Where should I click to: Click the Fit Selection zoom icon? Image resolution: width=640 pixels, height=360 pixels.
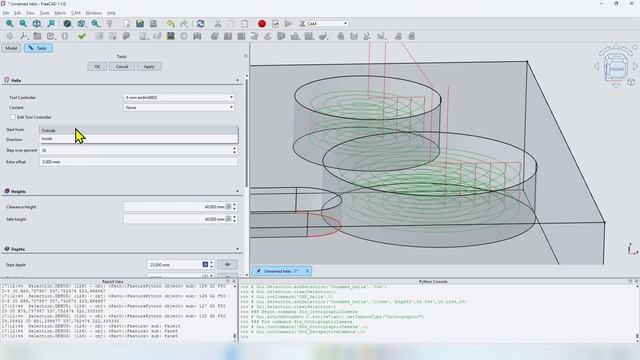[23, 24]
